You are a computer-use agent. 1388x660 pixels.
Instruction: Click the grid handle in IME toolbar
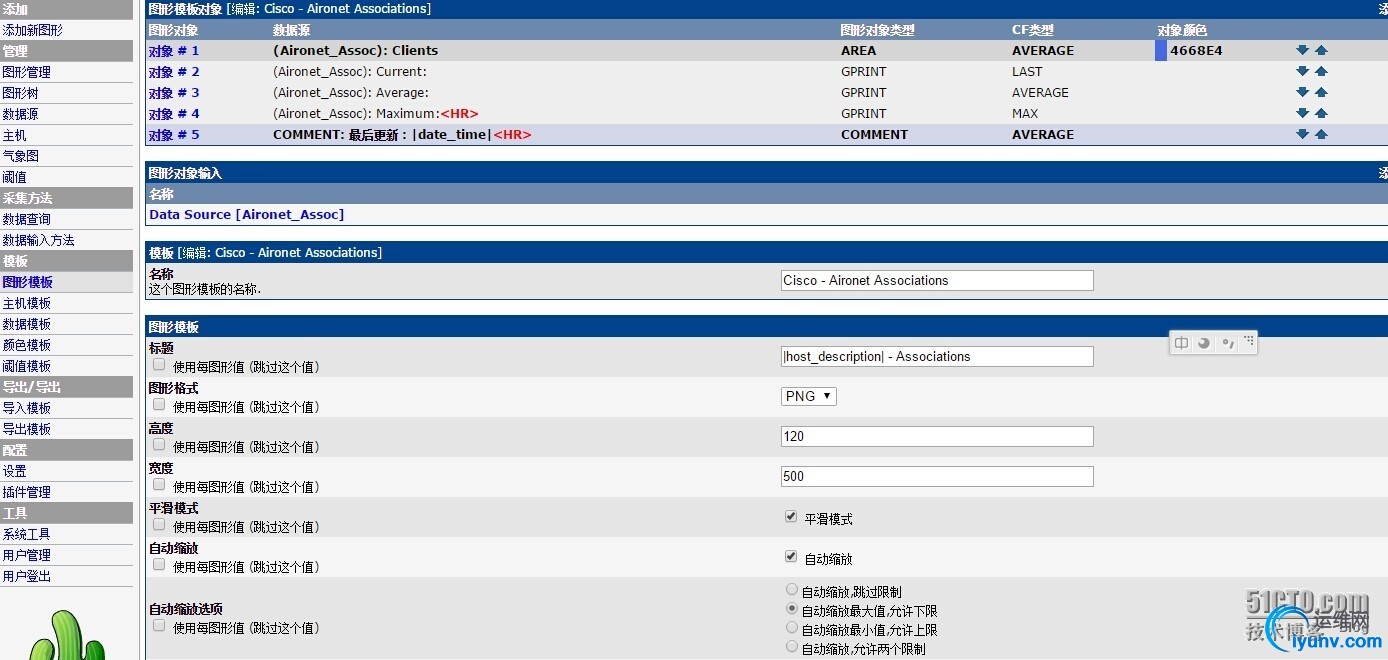[x=1249, y=341]
